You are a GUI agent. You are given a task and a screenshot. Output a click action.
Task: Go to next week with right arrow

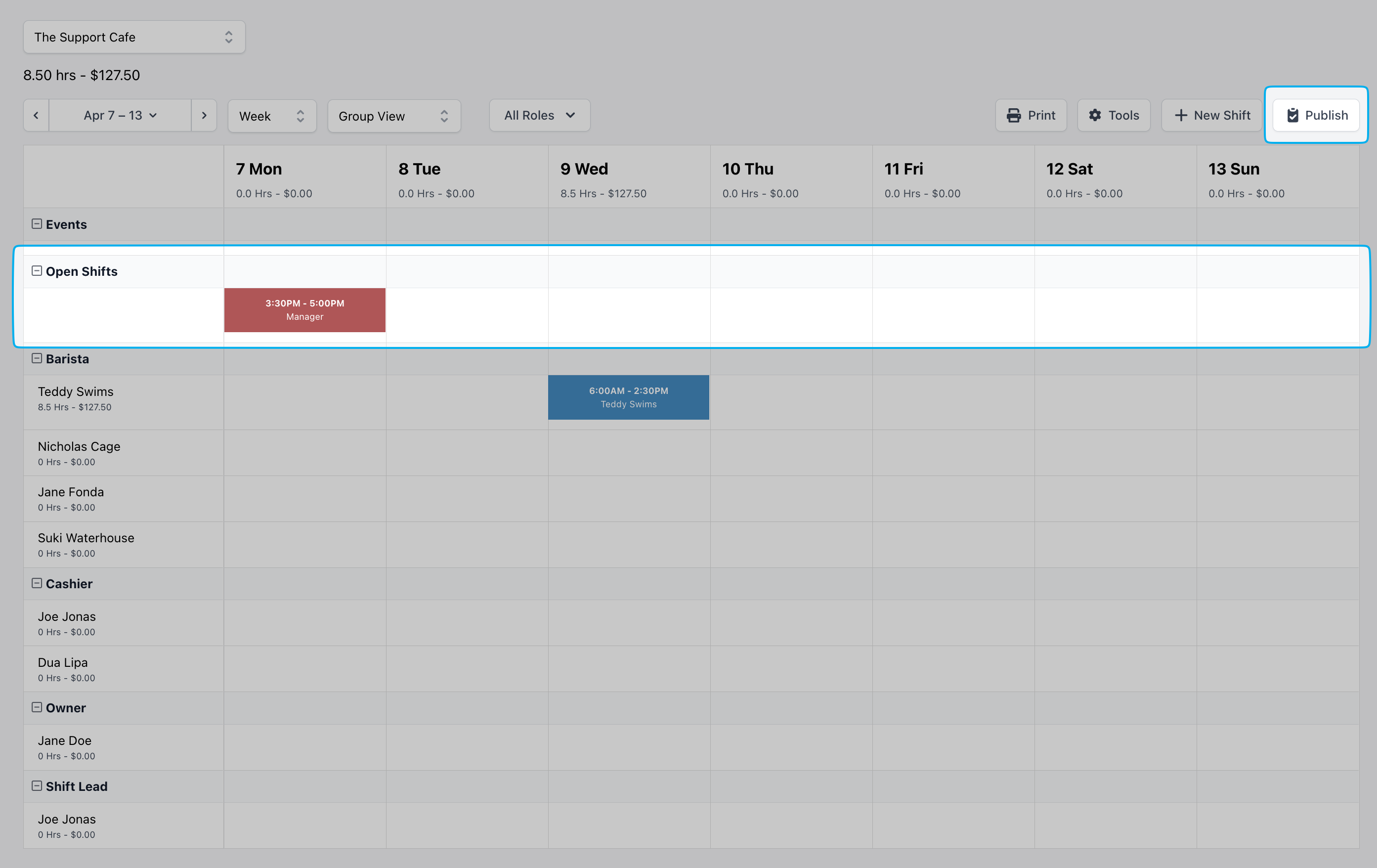[204, 116]
